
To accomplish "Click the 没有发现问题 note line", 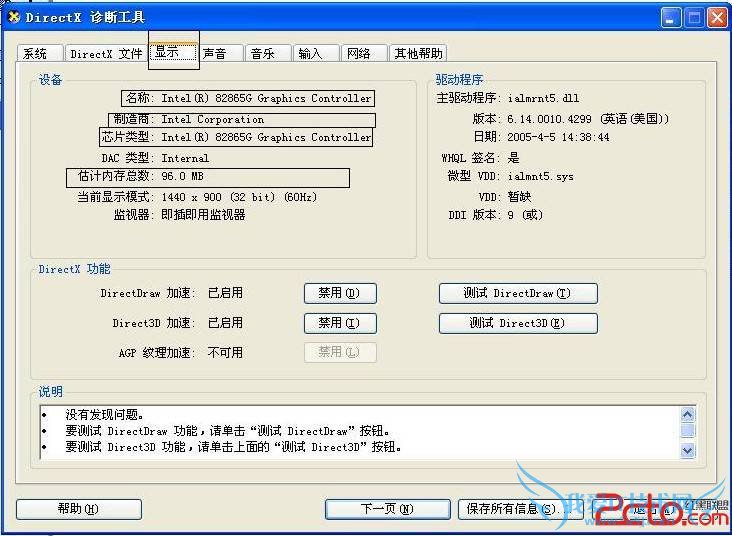I will 105,414.
